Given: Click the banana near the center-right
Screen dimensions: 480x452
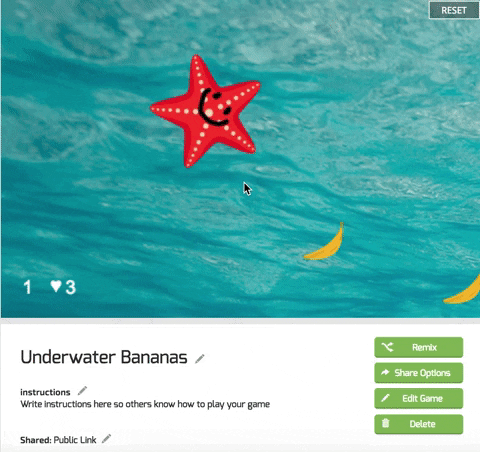Looking at the screenshot, I should (x=325, y=242).
